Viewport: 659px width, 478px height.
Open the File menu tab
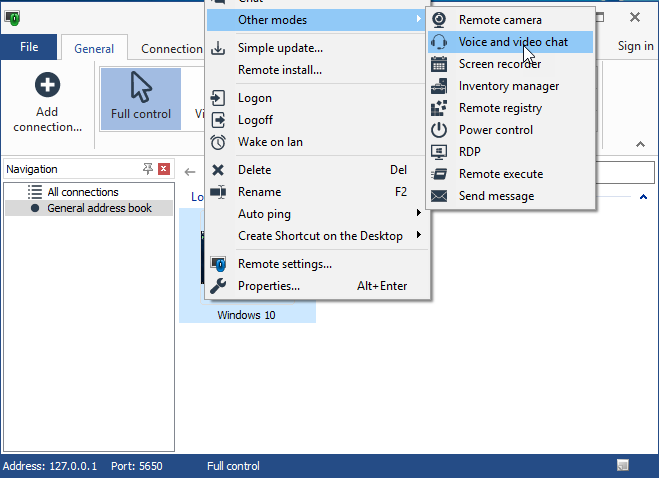[x=29, y=47]
